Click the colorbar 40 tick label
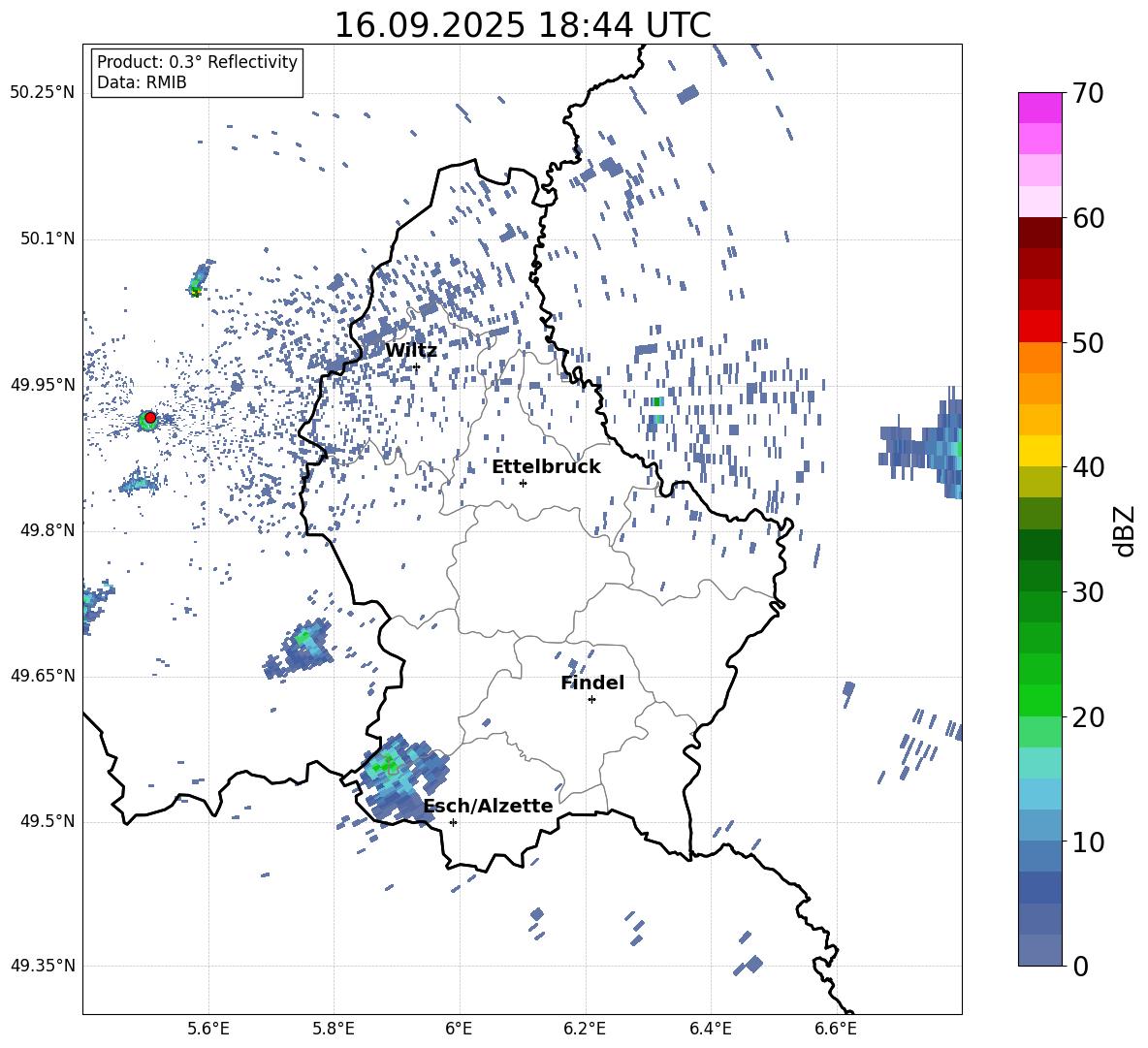 coord(1088,467)
